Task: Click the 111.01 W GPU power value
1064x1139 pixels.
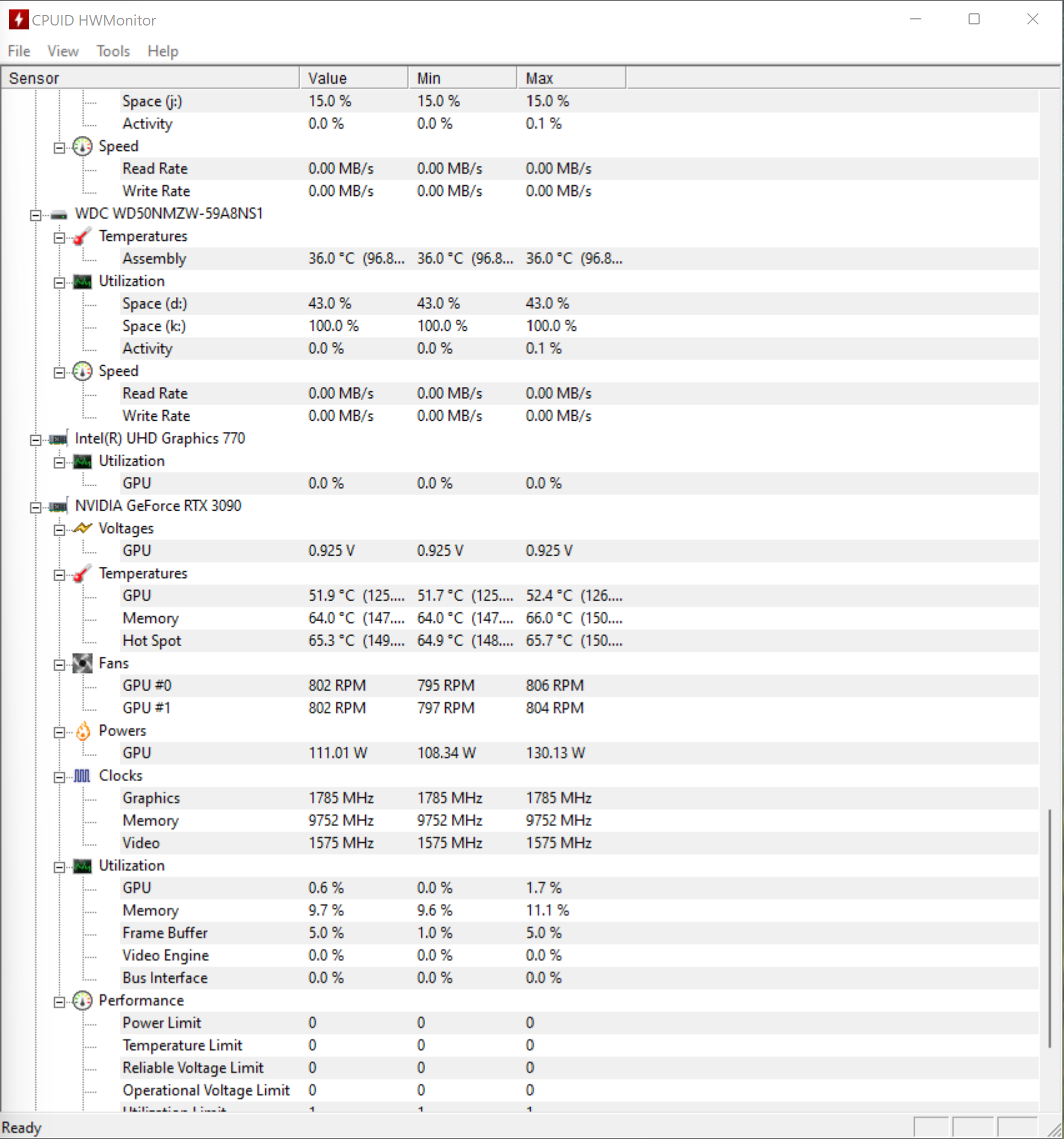Action: tap(337, 753)
